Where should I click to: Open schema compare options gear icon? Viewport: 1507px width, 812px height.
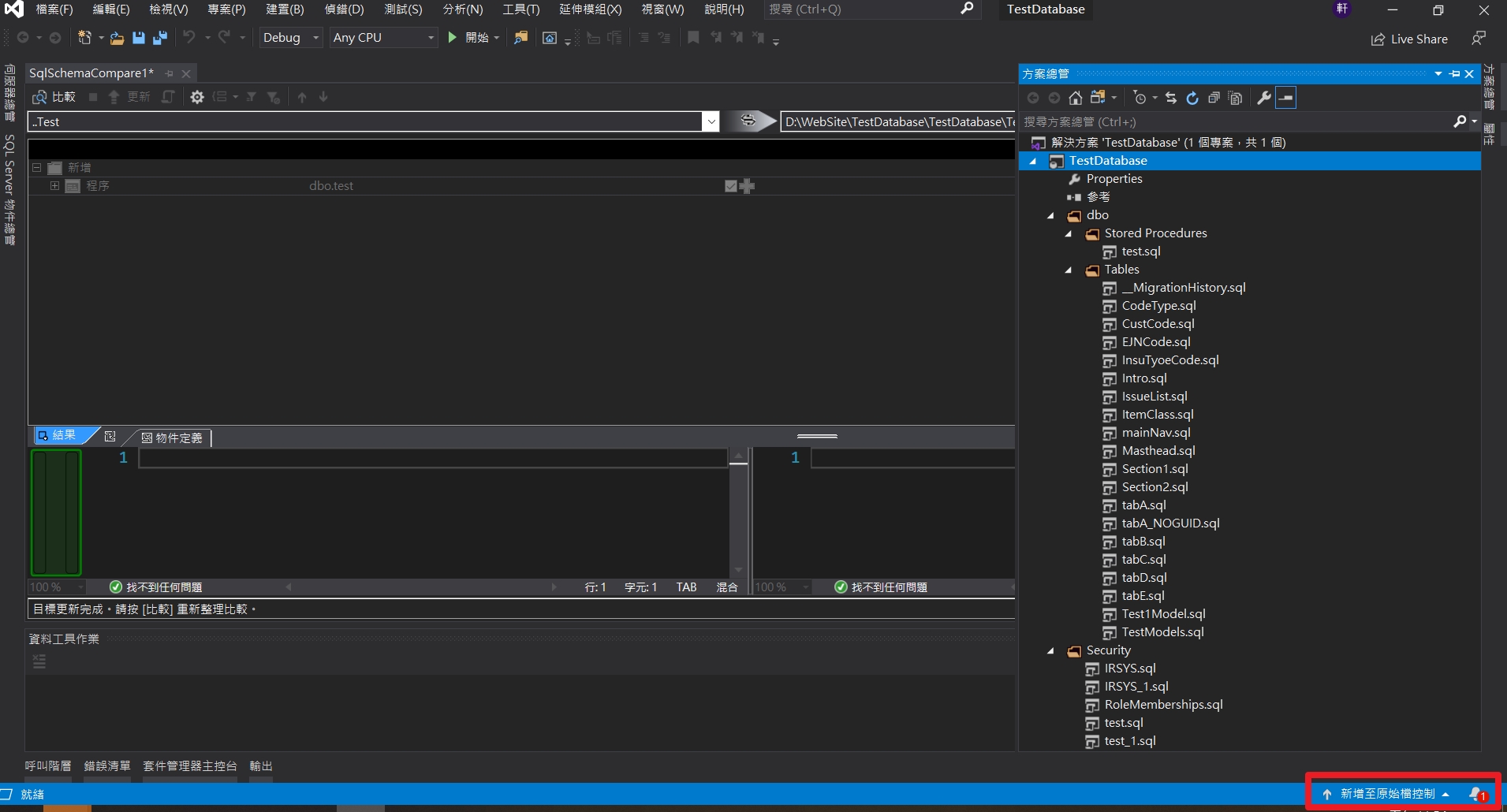pos(197,97)
